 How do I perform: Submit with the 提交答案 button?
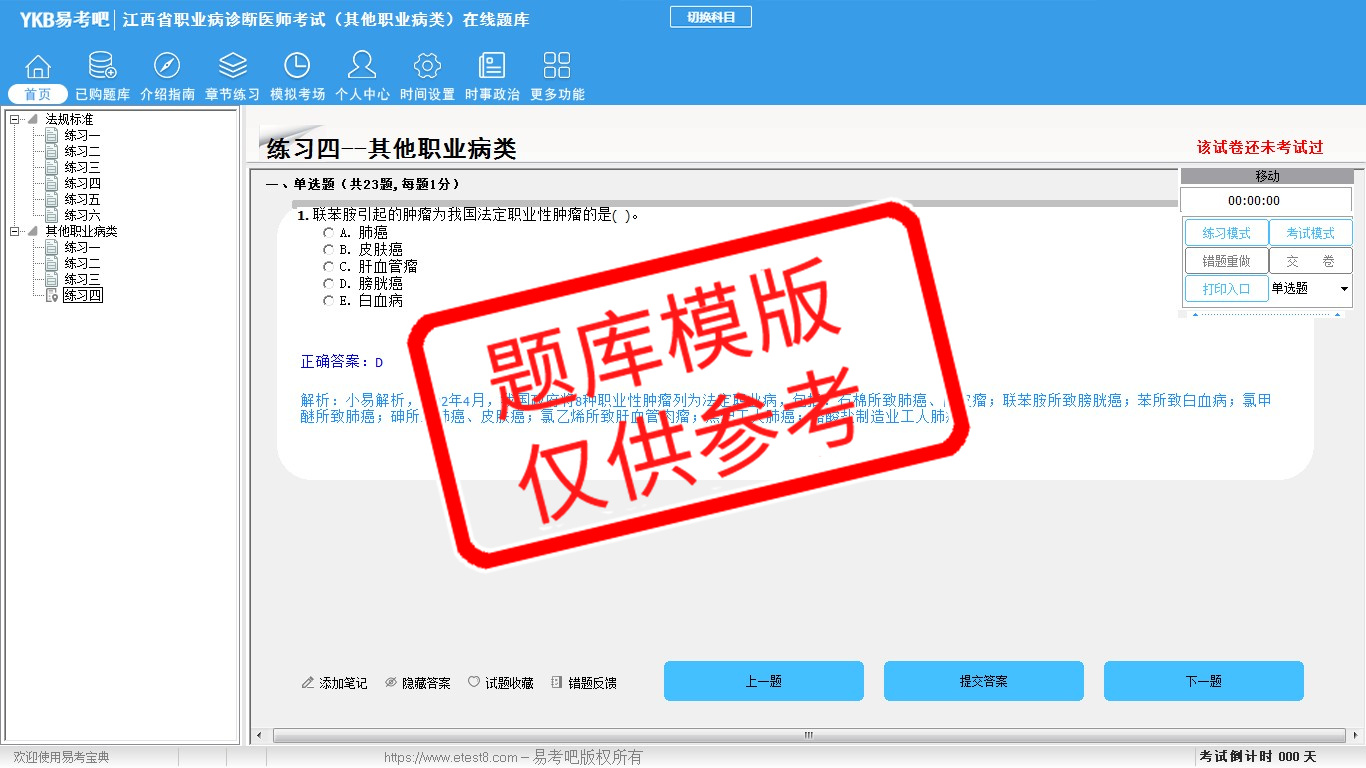984,681
